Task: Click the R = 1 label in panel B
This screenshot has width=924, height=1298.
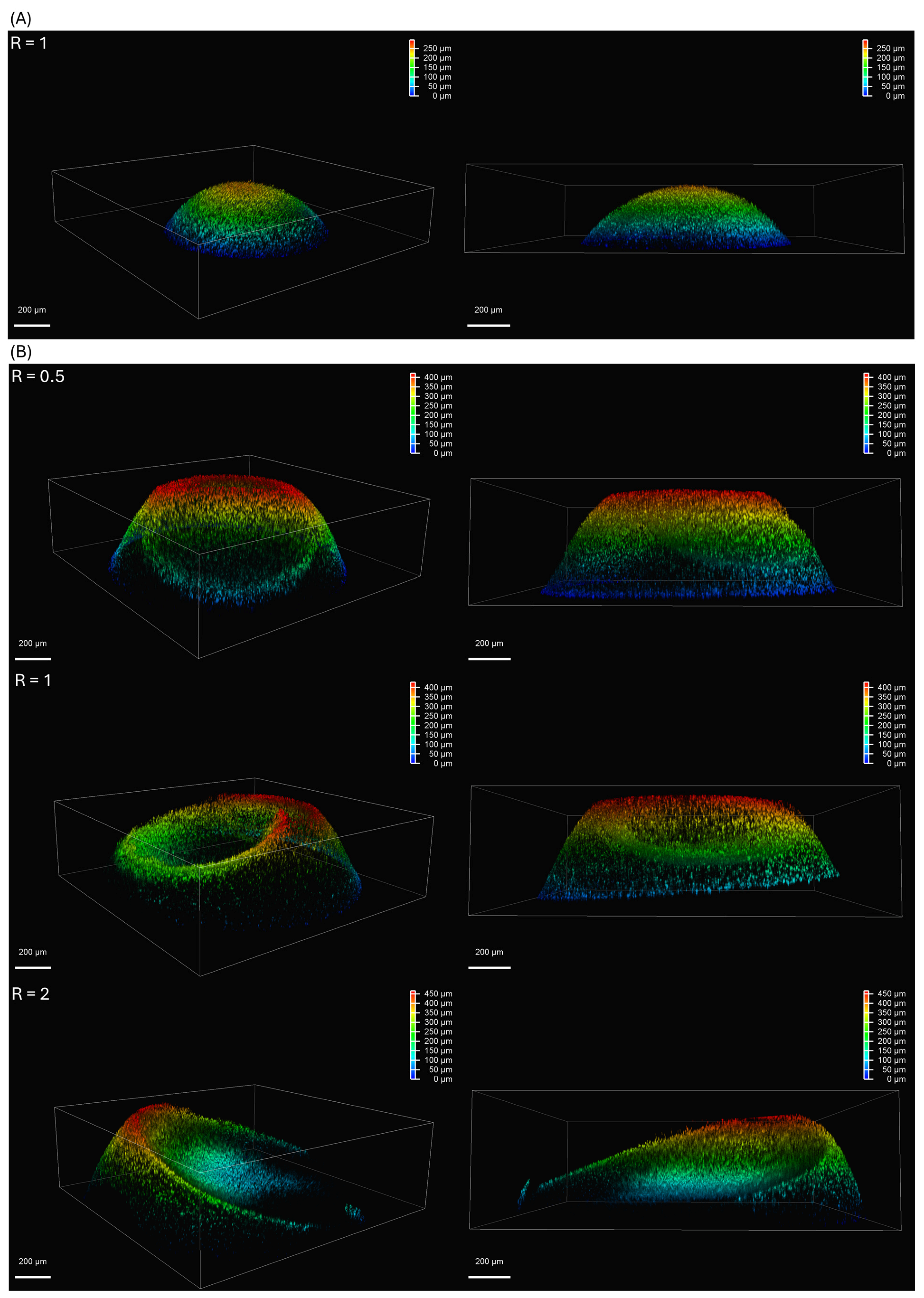Action: [x=33, y=680]
